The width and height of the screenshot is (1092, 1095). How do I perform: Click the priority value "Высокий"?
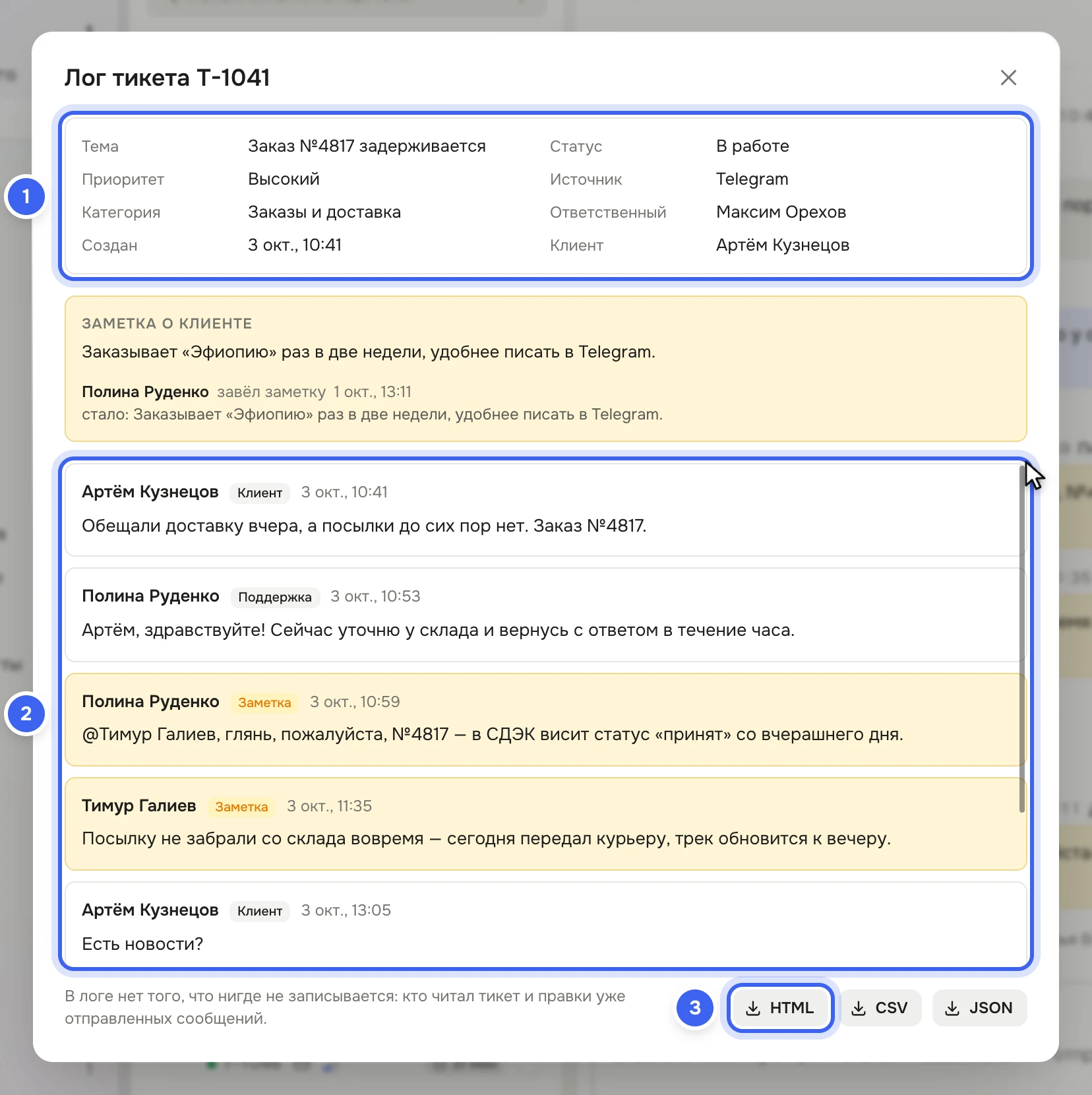click(284, 179)
